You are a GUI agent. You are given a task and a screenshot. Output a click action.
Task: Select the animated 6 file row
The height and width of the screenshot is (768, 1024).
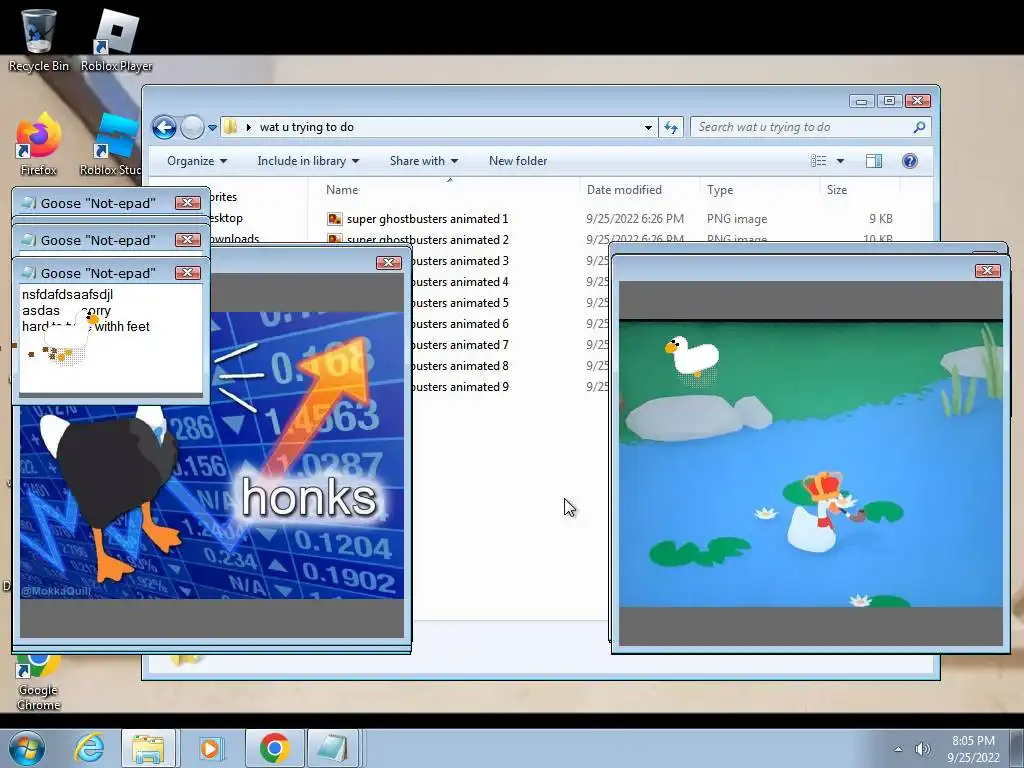pos(460,323)
